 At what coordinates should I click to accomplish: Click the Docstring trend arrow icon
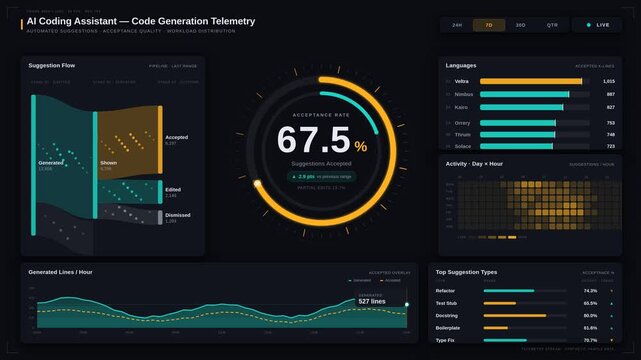coord(612,316)
